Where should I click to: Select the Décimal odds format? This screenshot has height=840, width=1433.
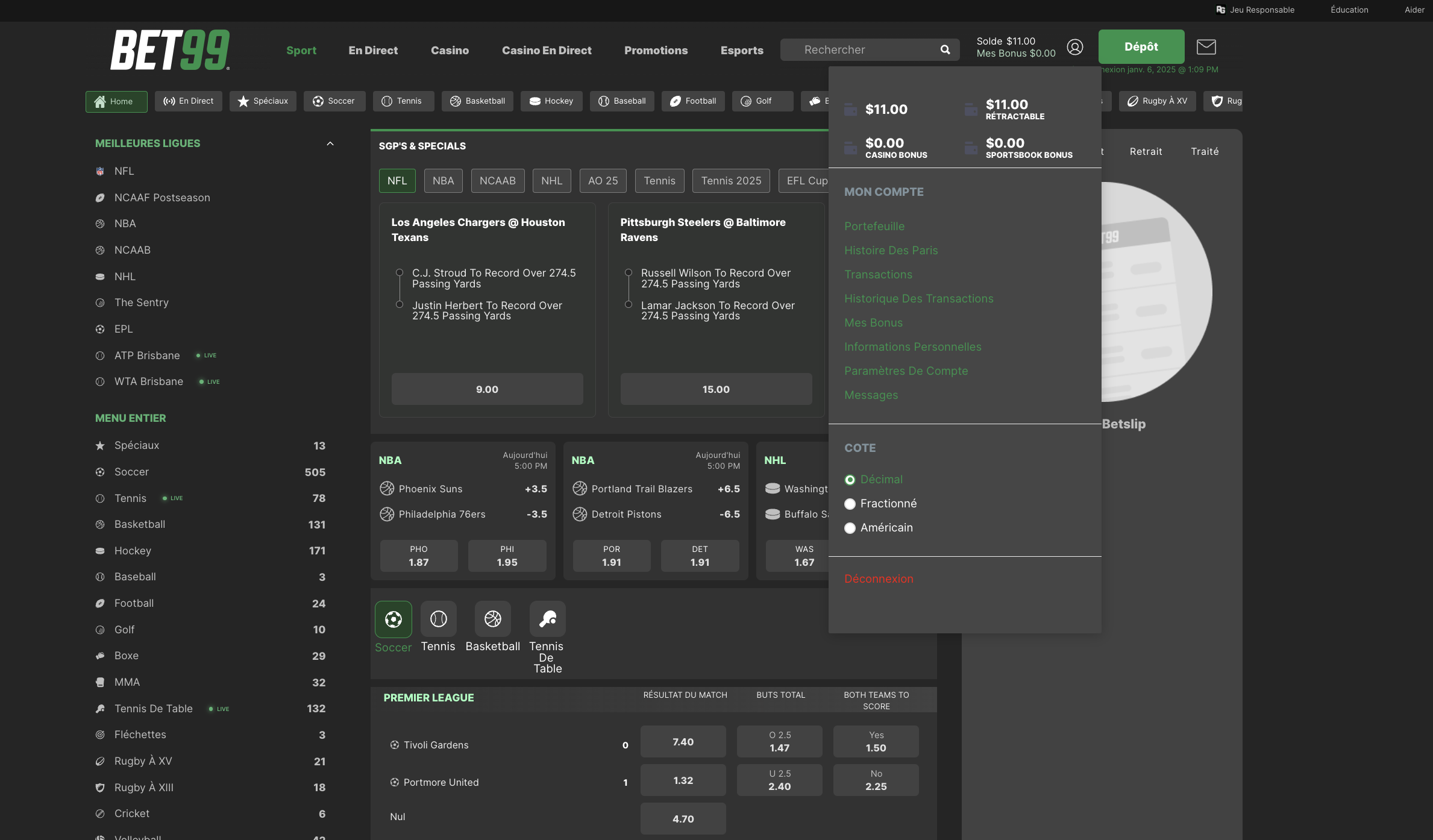[874, 480]
